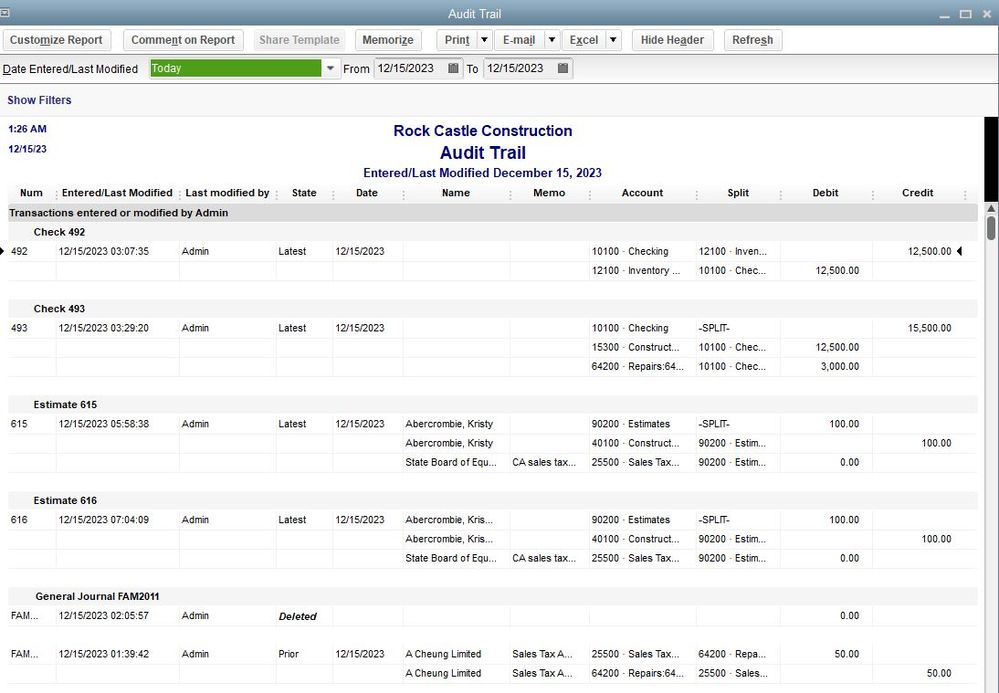This screenshot has height=693, width=999.
Task: Close the Audit Trail window
Action: (x=985, y=14)
